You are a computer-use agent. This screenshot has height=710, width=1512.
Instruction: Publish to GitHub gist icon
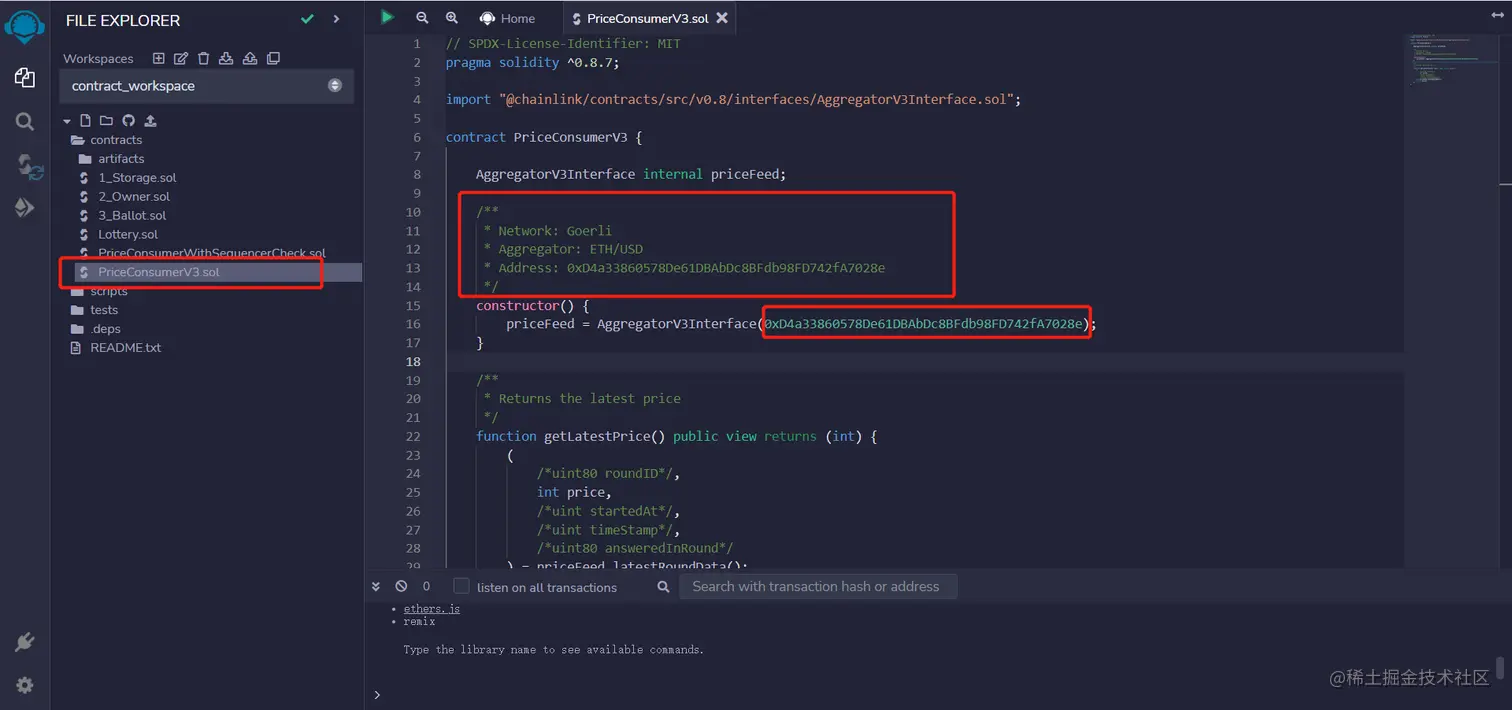[x=128, y=121]
